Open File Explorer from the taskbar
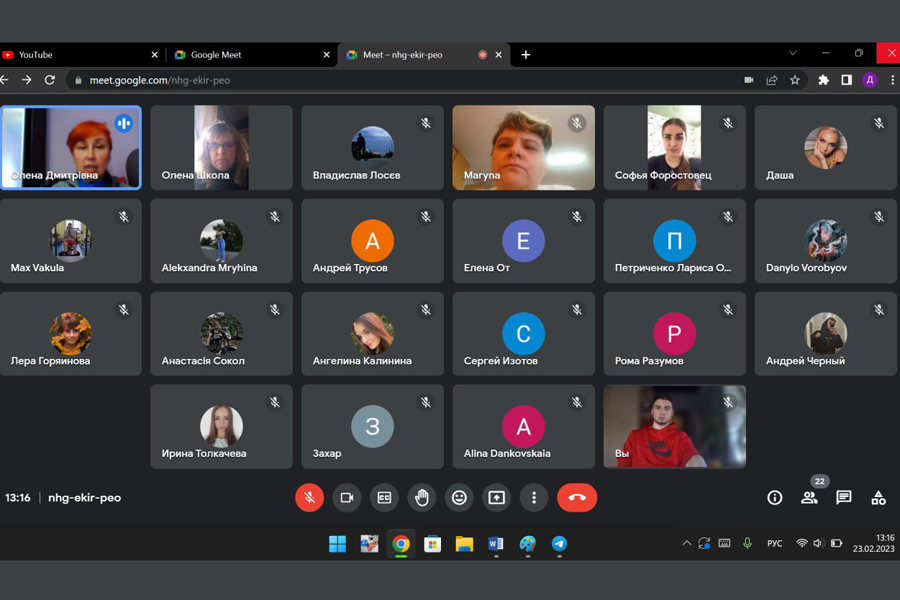The width and height of the screenshot is (900, 600). [x=464, y=543]
